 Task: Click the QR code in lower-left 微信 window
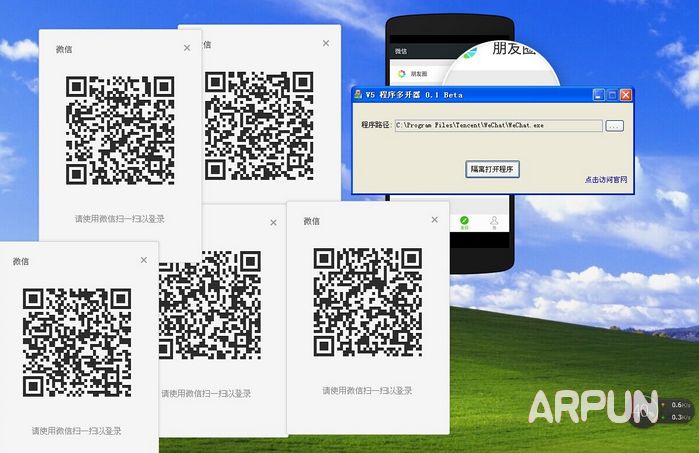click(x=77, y=342)
